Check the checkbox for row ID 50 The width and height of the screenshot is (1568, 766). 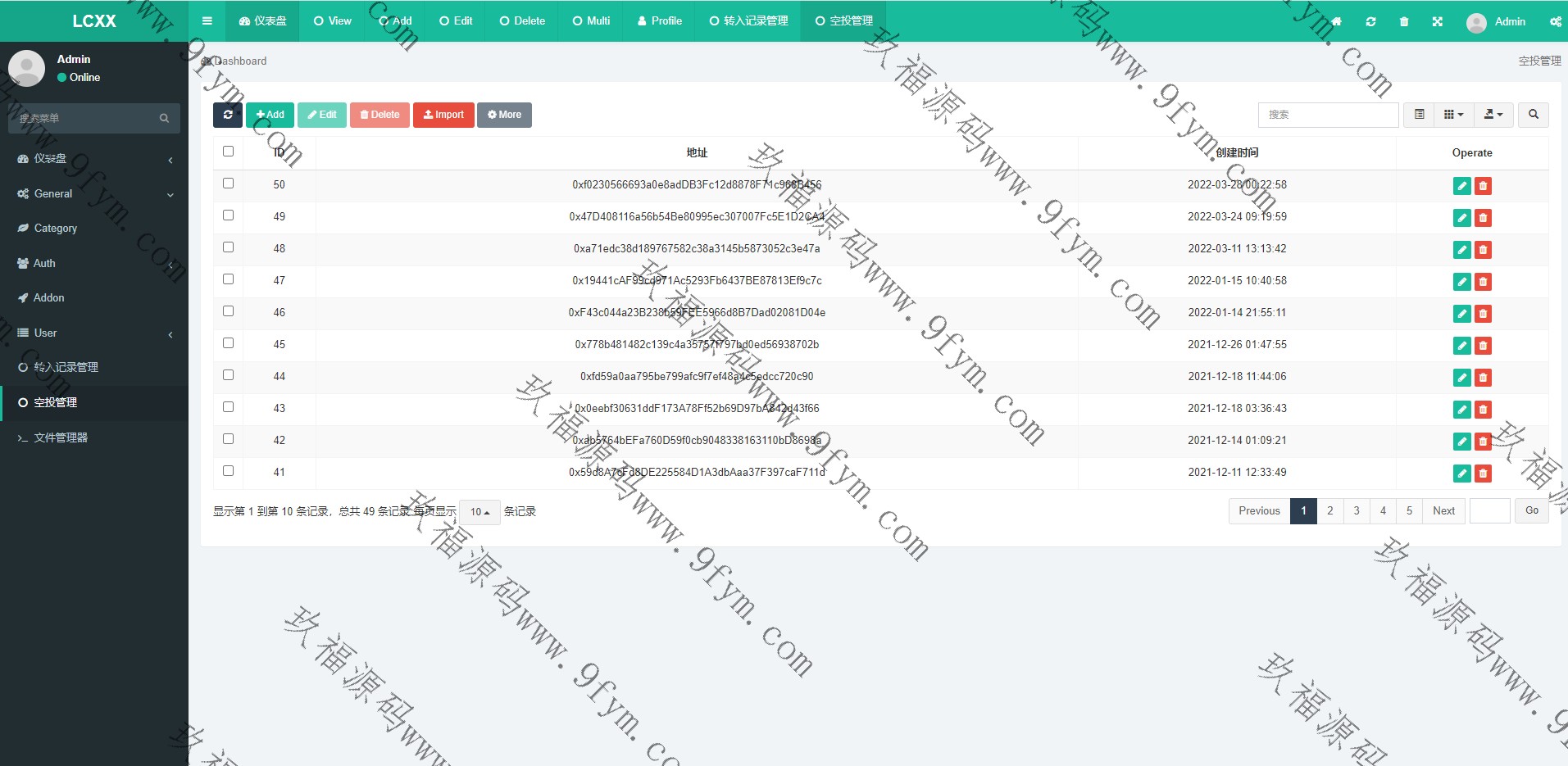[x=228, y=183]
